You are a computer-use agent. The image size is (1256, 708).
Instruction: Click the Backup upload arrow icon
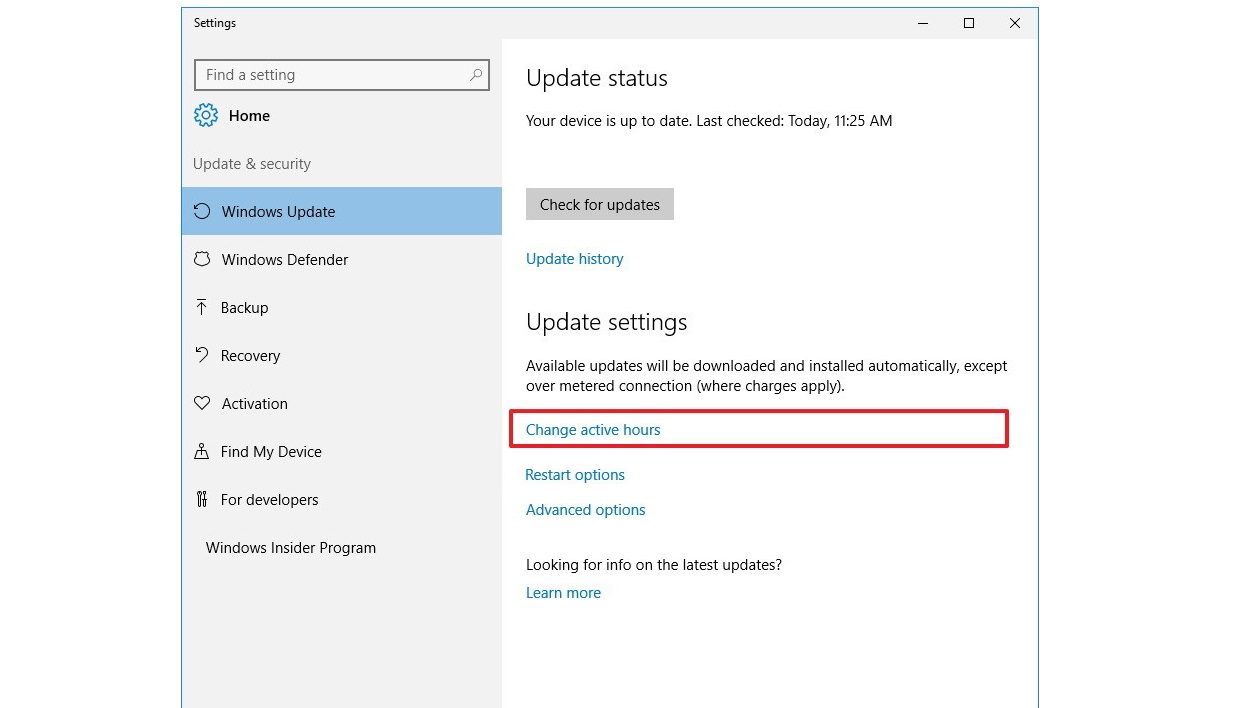coord(202,307)
